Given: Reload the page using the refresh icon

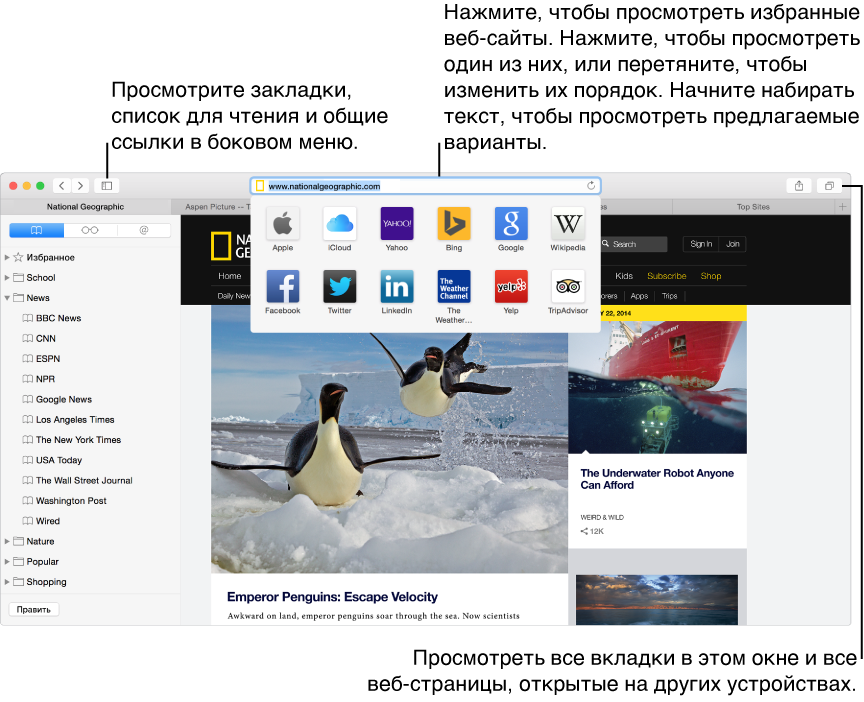Looking at the screenshot, I should (591, 186).
